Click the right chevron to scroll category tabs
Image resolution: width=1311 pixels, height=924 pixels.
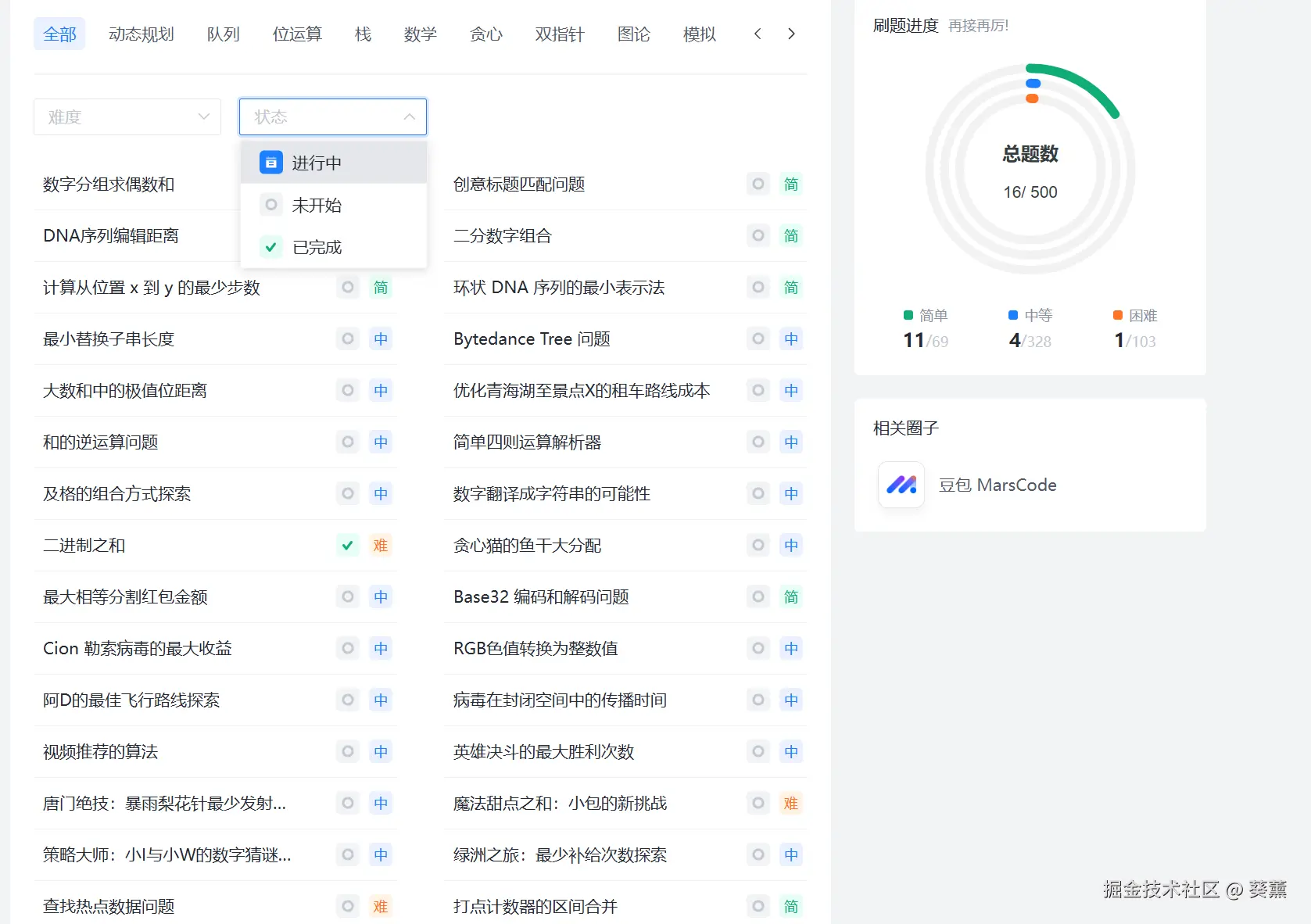click(x=791, y=34)
